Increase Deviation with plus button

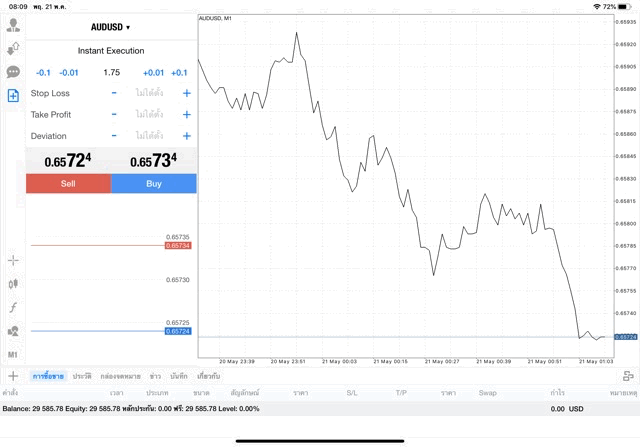click(x=186, y=136)
